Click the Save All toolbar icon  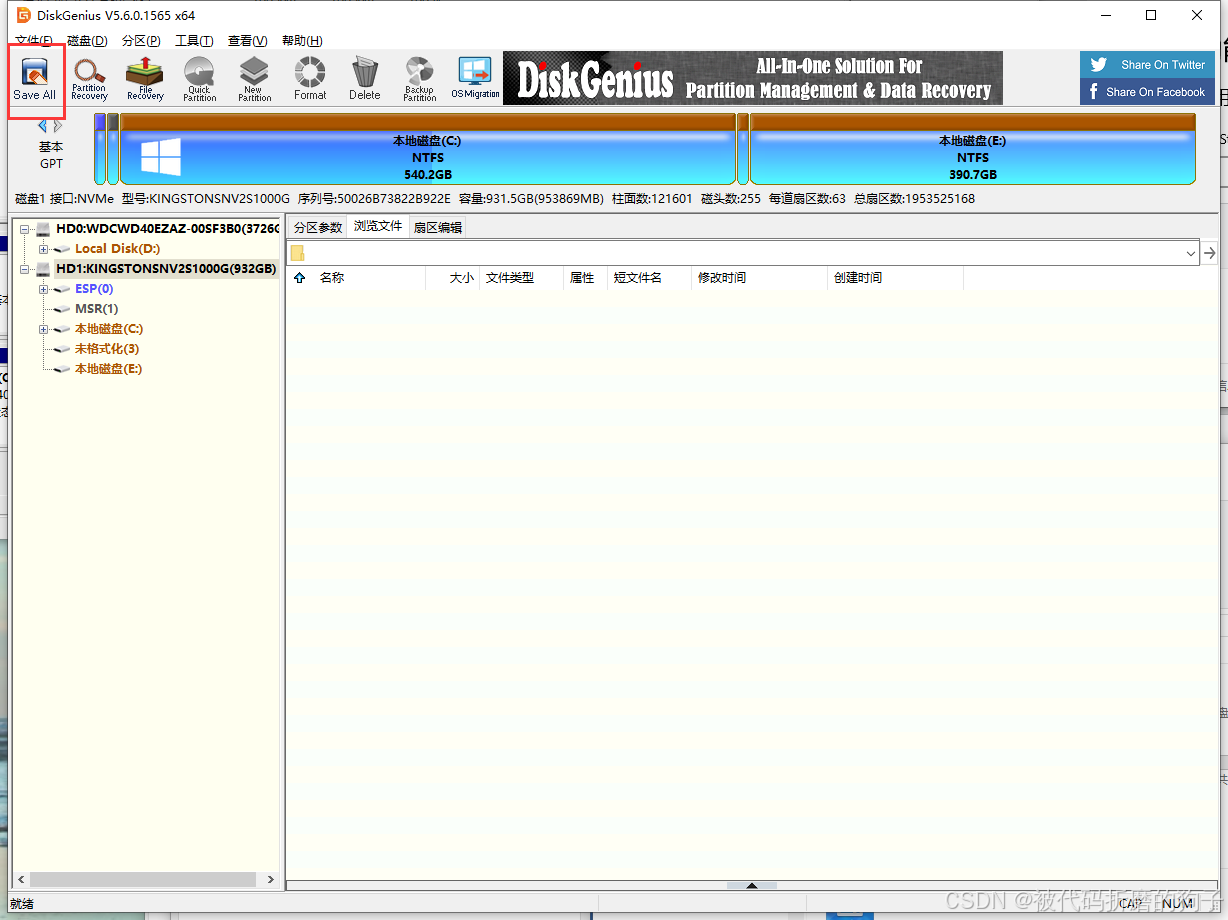coord(35,79)
